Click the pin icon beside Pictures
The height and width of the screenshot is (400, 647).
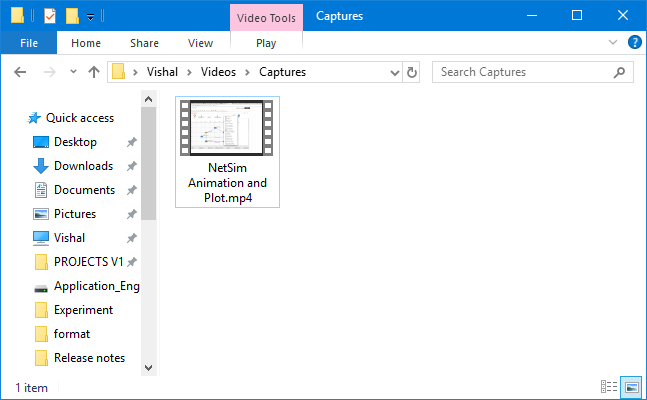click(132, 214)
